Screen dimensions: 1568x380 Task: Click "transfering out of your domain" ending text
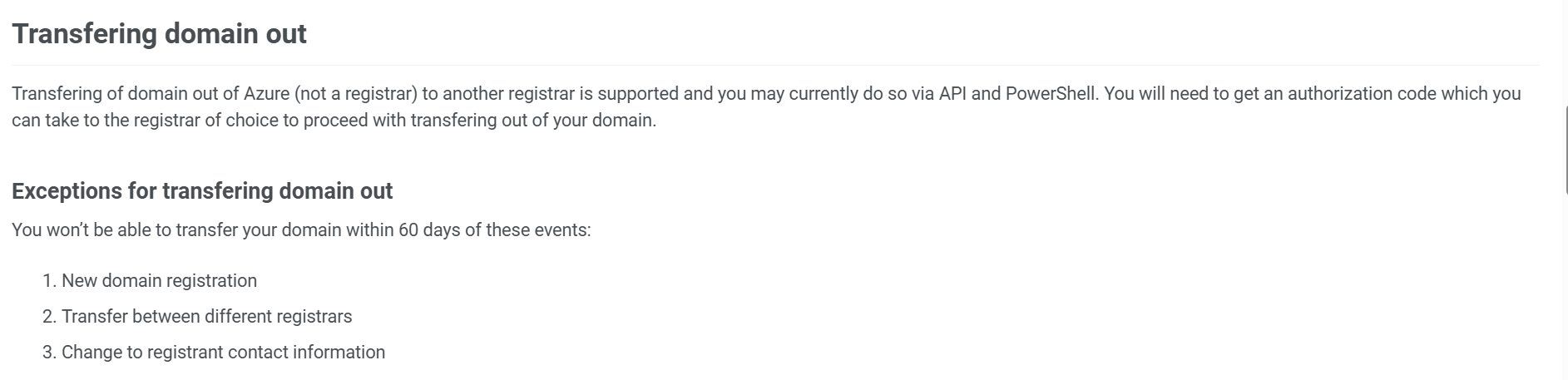(533, 121)
